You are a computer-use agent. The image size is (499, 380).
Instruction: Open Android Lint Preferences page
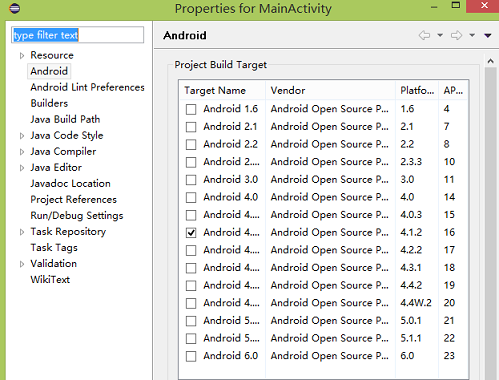(x=87, y=87)
